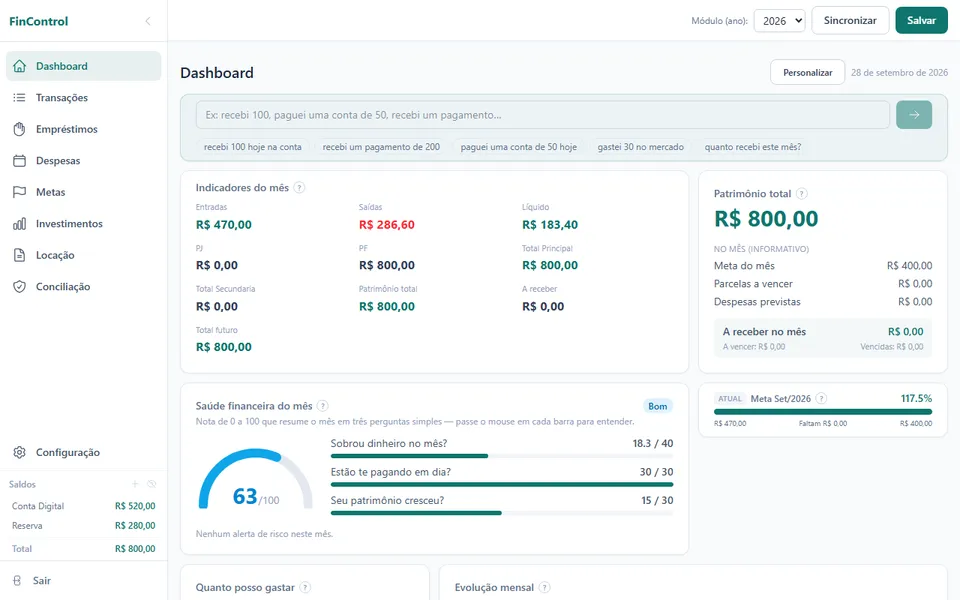The width and height of the screenshot is (960, 600).
Task: Click the ATUAL badge on the meta card
Action: point(730,399)
